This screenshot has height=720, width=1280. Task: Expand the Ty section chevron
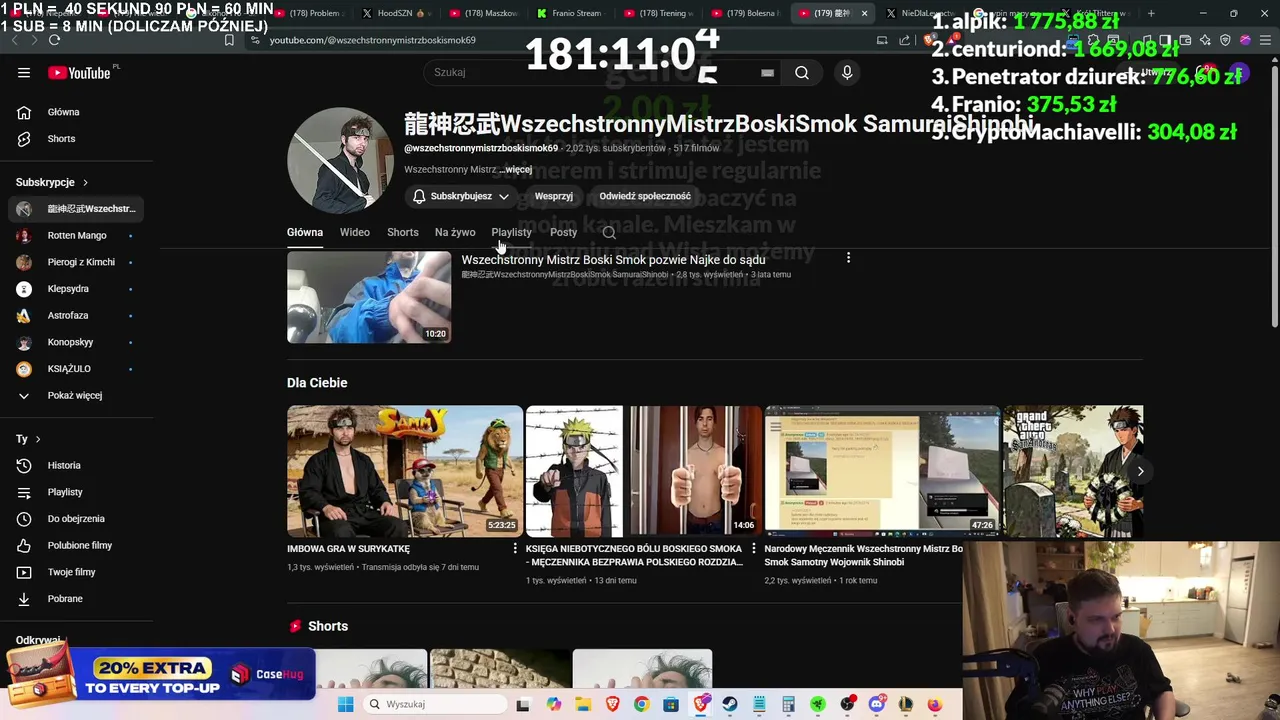pyautogui.click(x=38, y=439)
